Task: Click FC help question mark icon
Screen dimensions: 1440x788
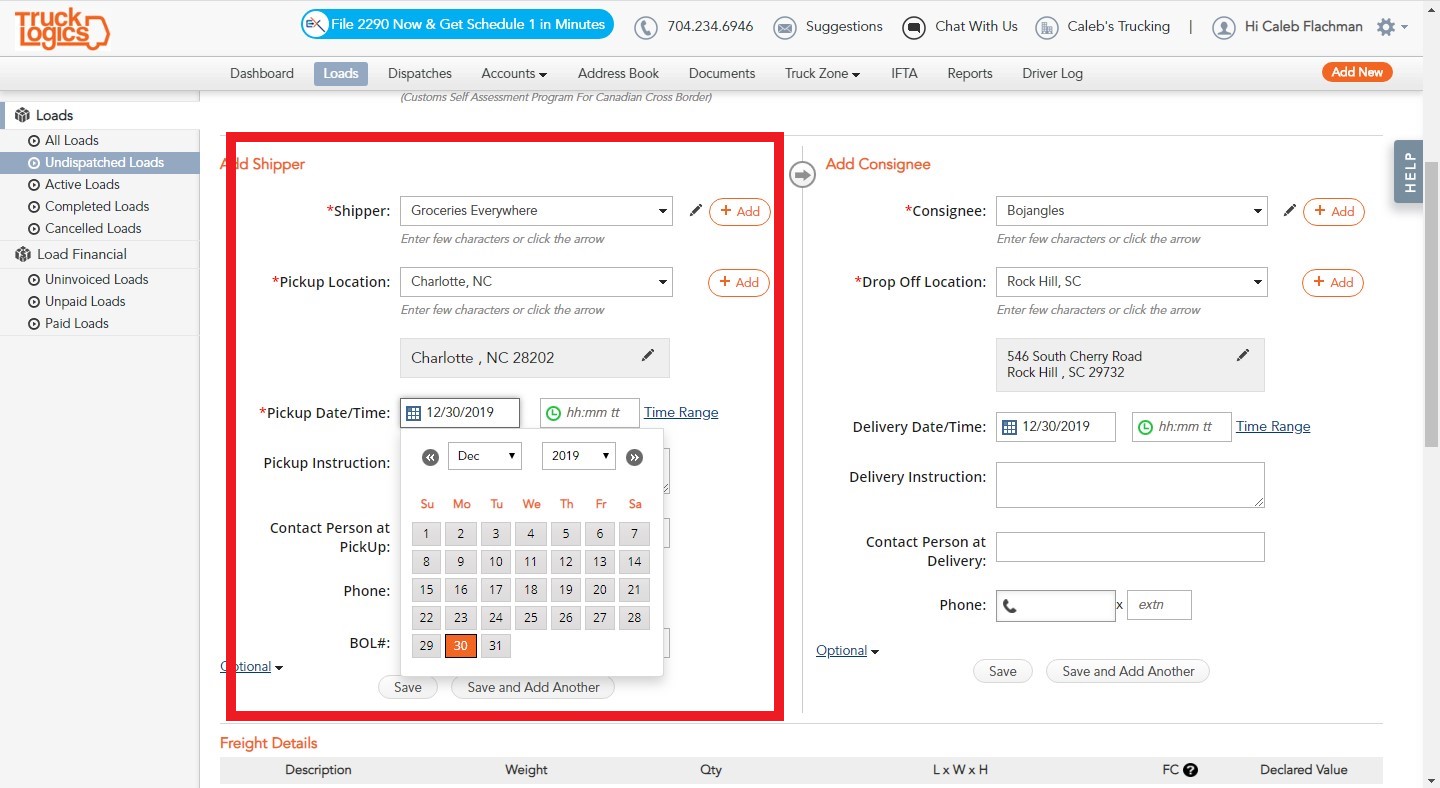Action: [x=1190, y=770]
